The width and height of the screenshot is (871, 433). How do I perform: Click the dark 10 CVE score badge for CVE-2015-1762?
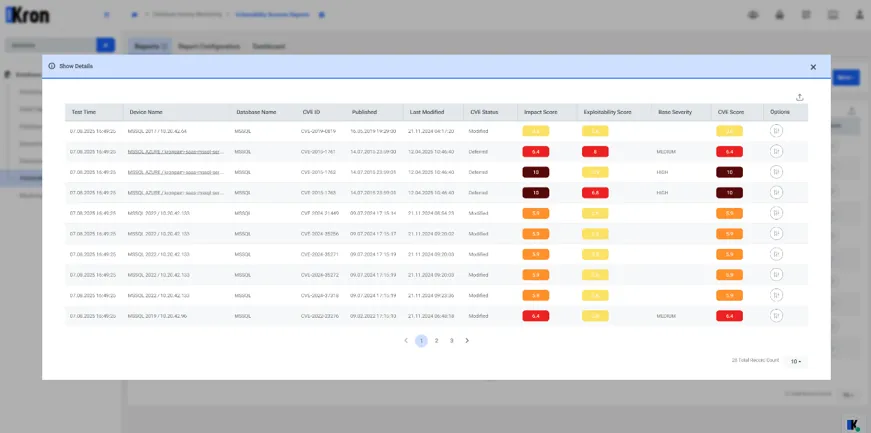coord(729,172)
